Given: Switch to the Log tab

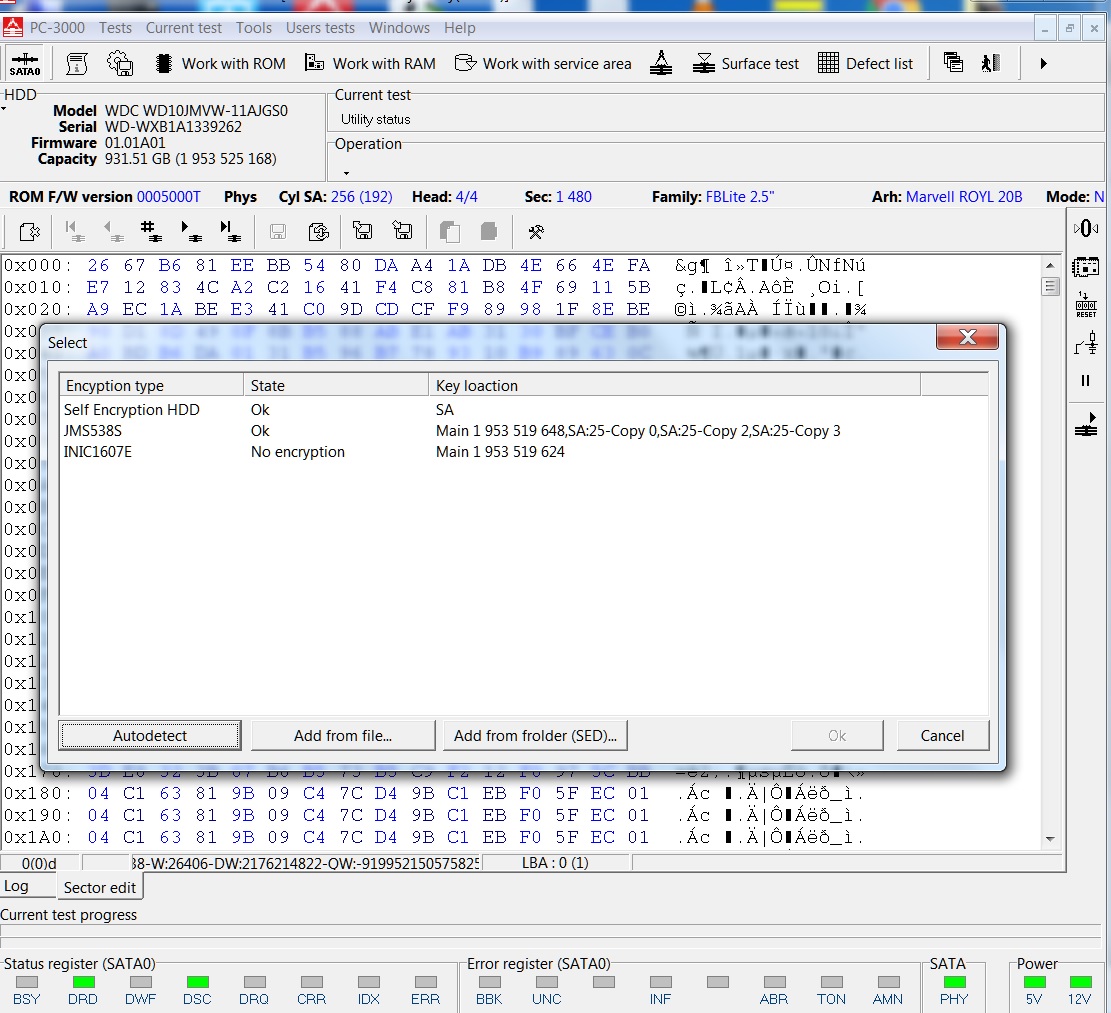Looking at the screenshot, I should 16,886.
